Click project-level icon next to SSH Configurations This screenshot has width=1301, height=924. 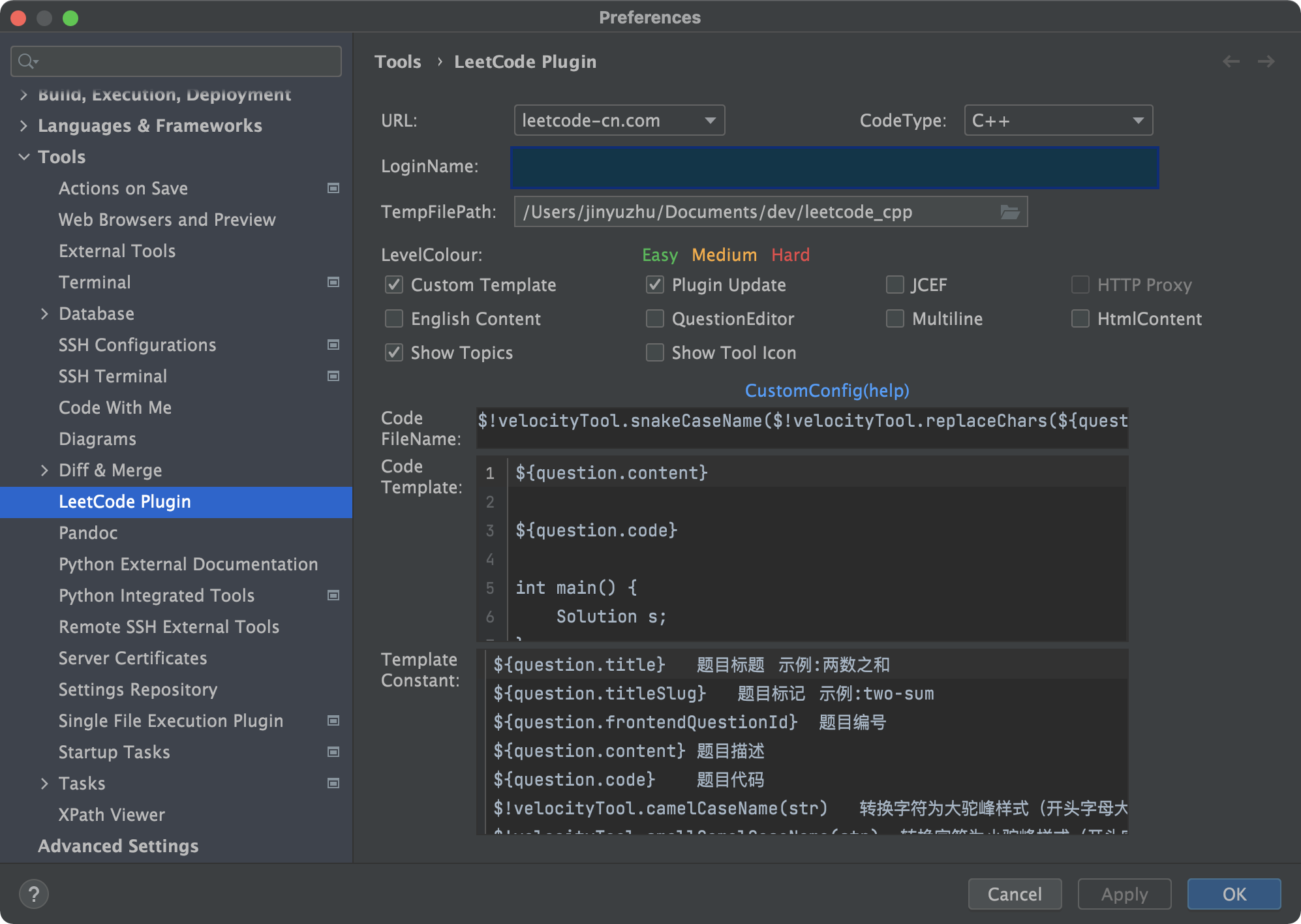pos(333,345)
